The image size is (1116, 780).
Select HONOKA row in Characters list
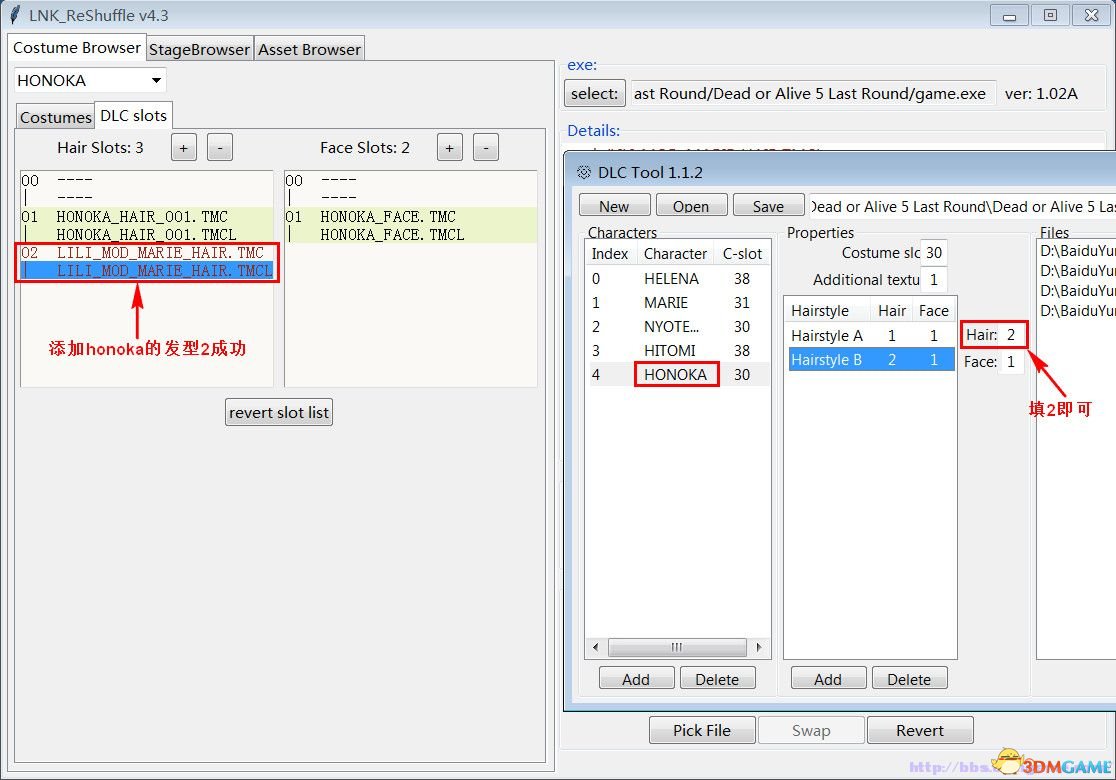point(678,374)
